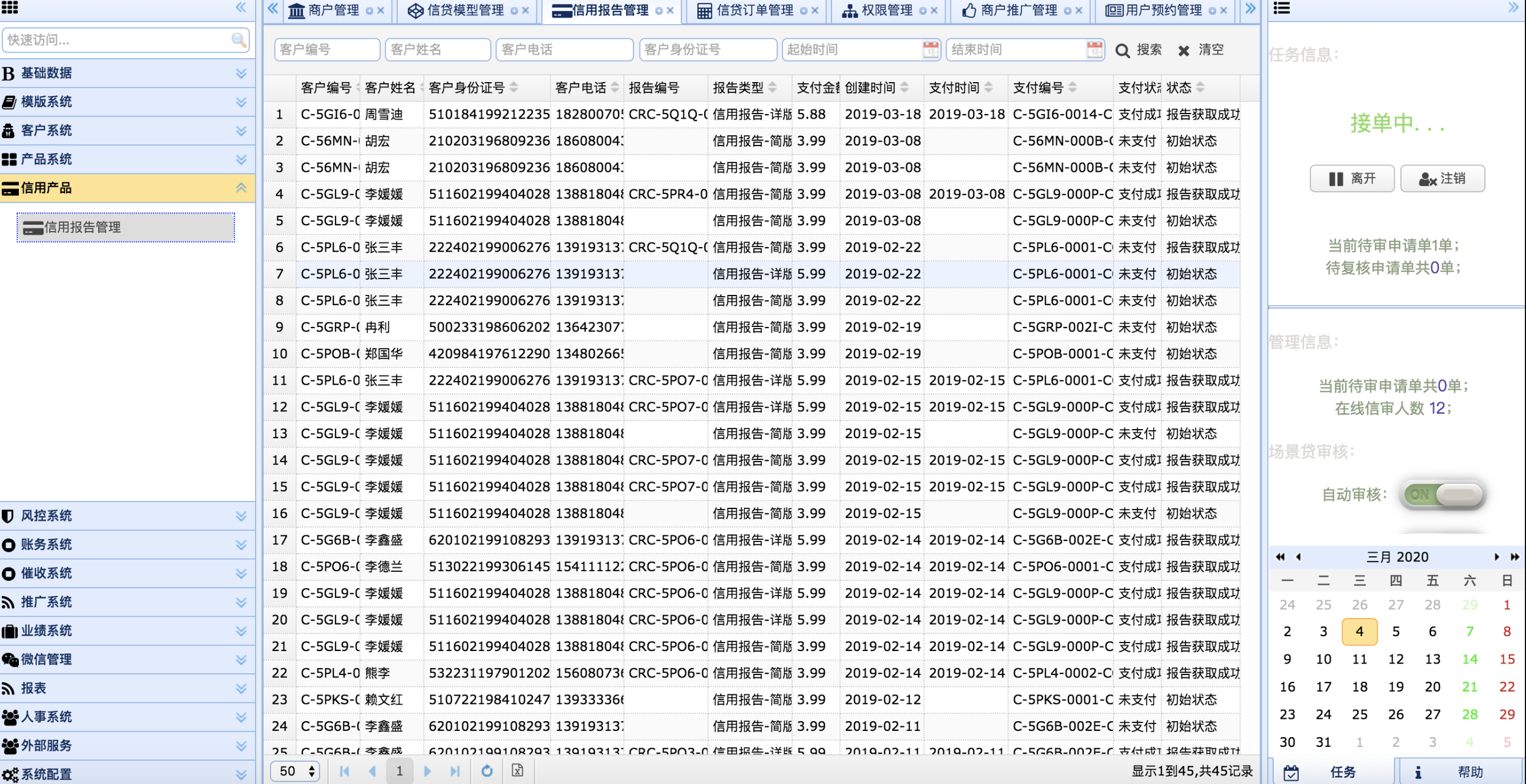Open the page size 50 dropdown
The image size is (1526, 784).
click(x=296, y=770)
